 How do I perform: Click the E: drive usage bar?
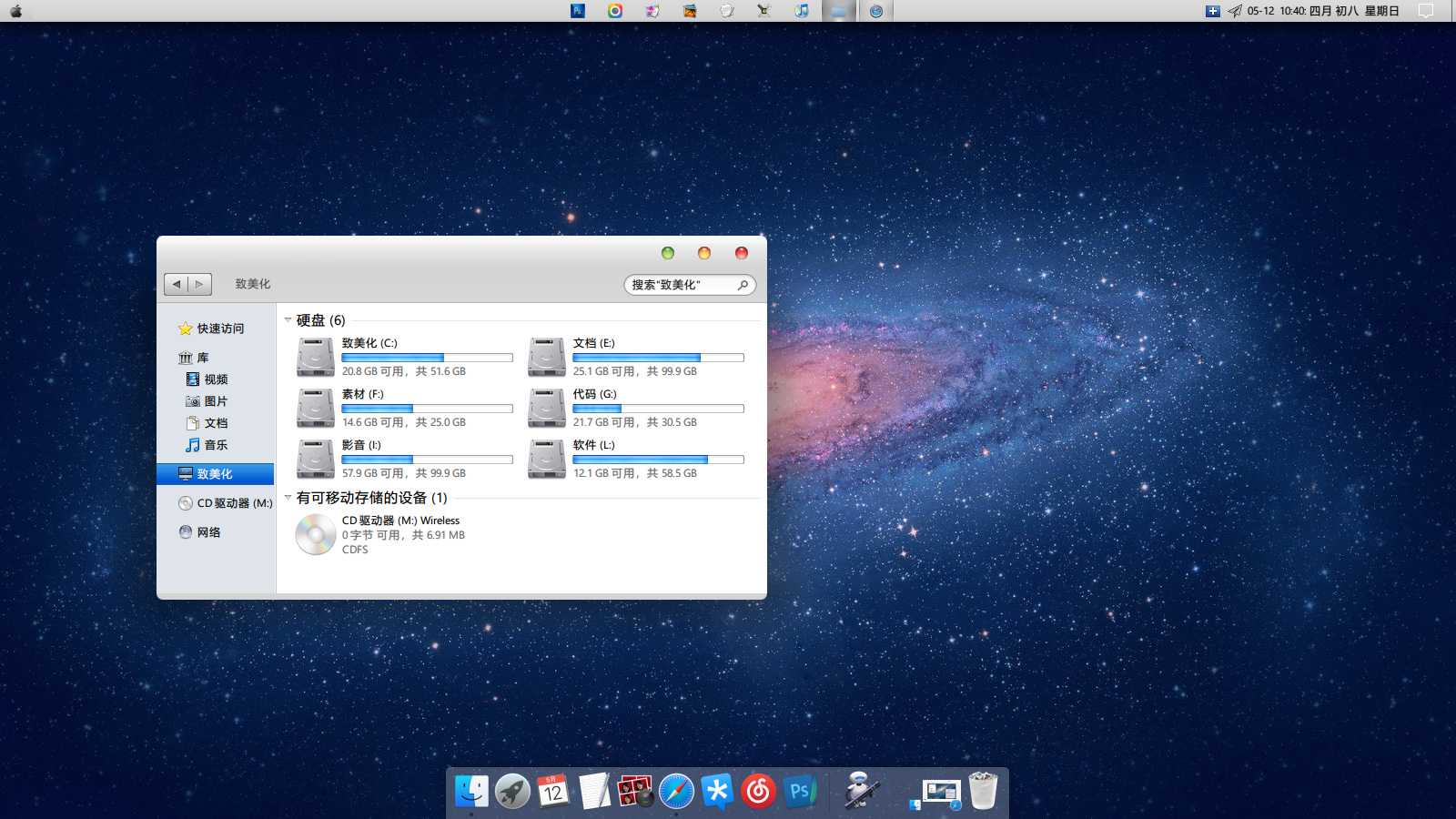[x=658, y=358]
